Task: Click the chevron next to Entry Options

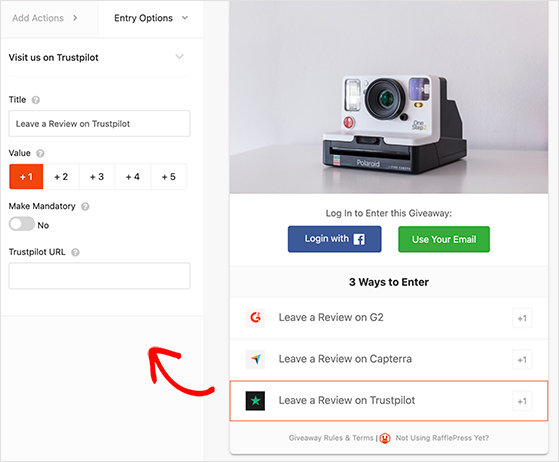Action: tap(185, 18)
